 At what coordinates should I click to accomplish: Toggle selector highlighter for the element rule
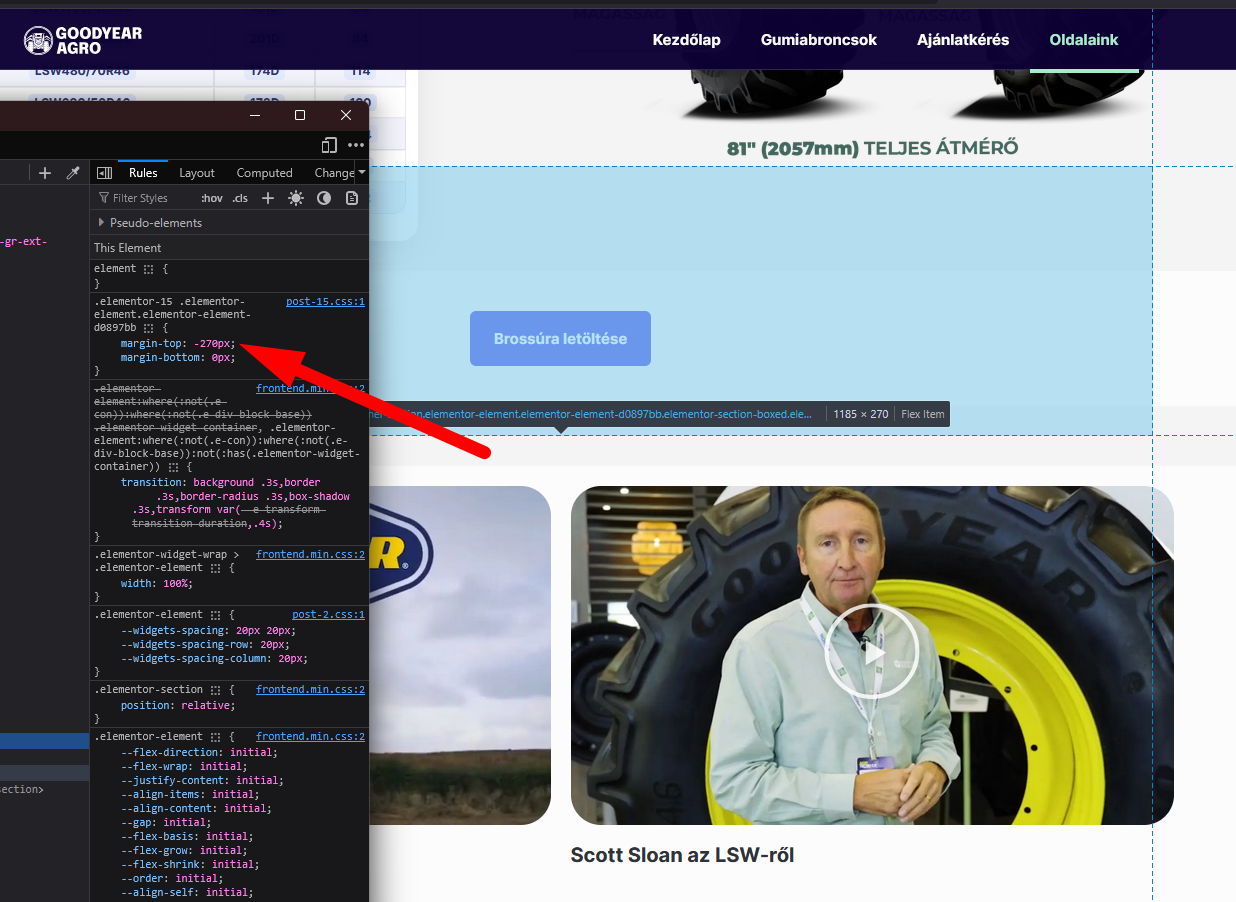(148, 269)
